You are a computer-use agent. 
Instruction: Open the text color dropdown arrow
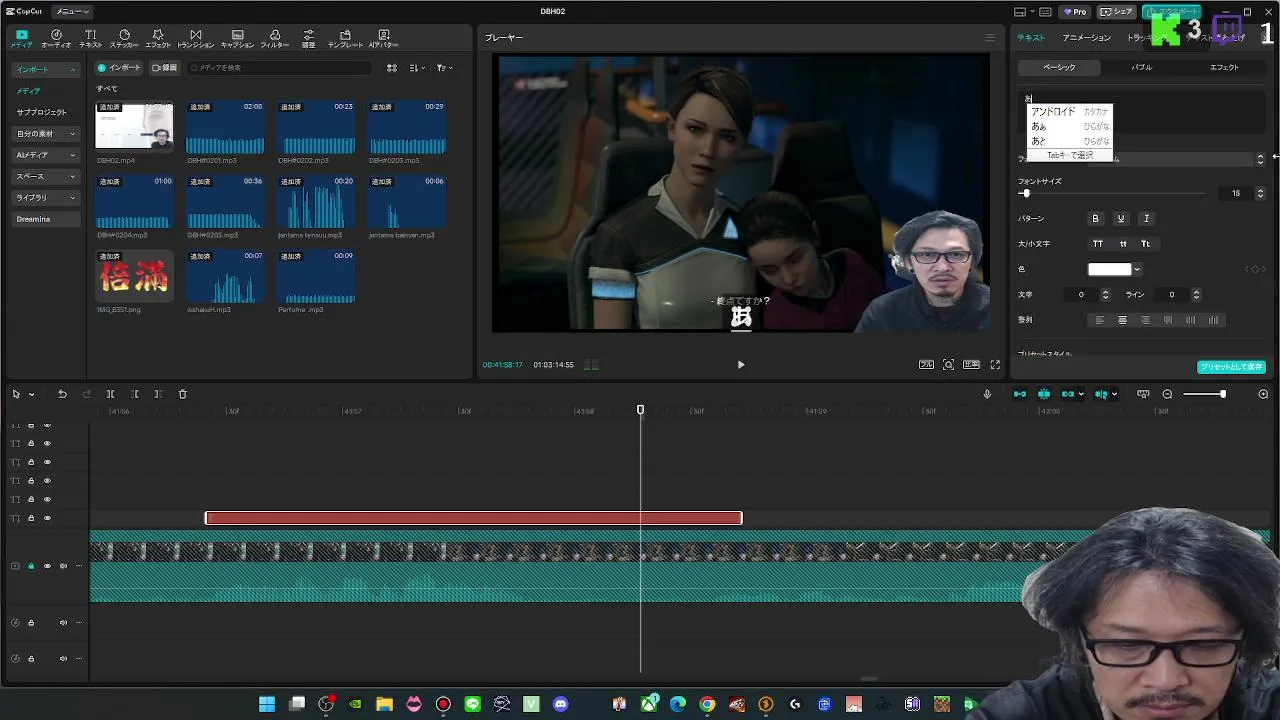coord(1137,269)
